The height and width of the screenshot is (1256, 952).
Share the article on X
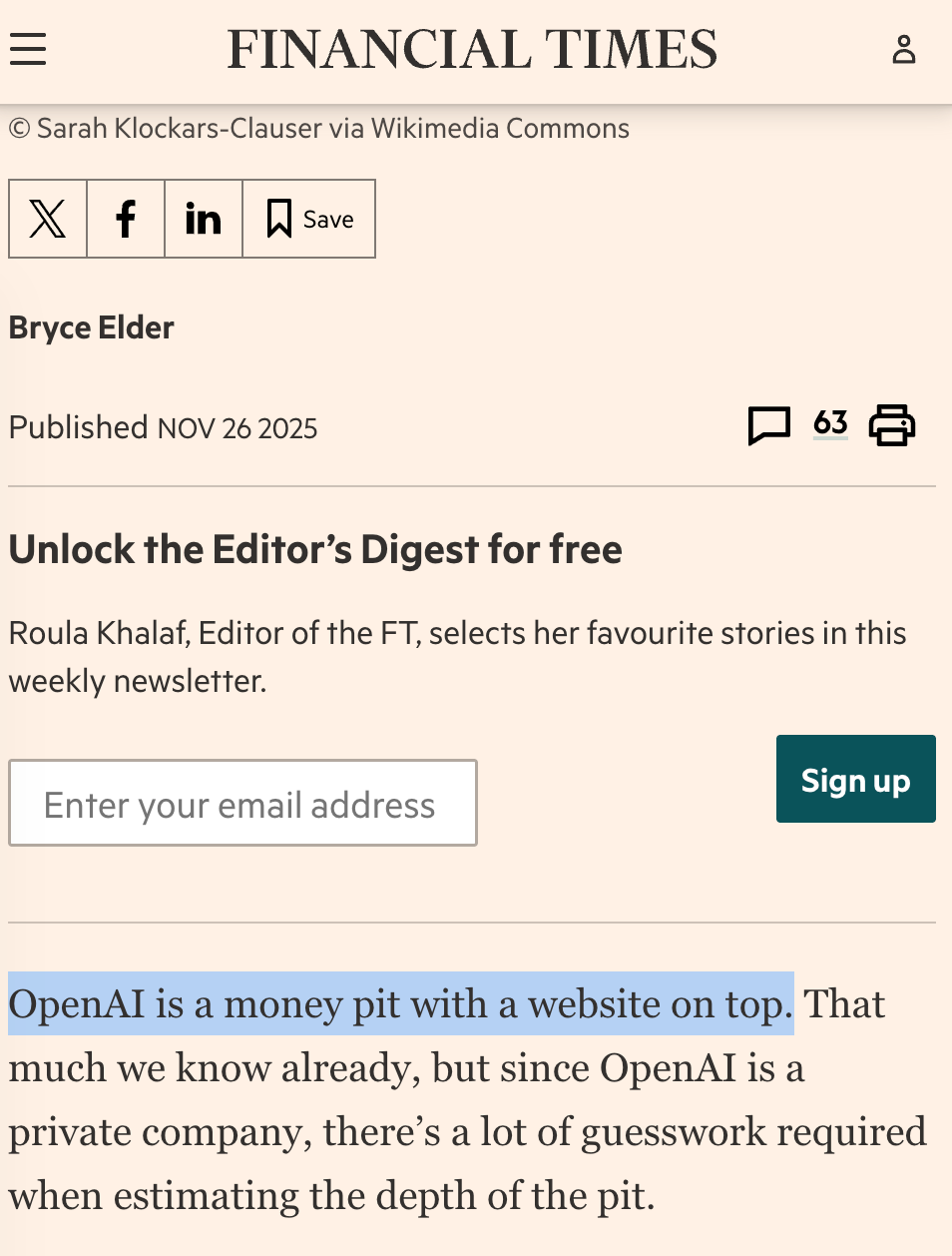pyautogui.click(x=47, y=219)
